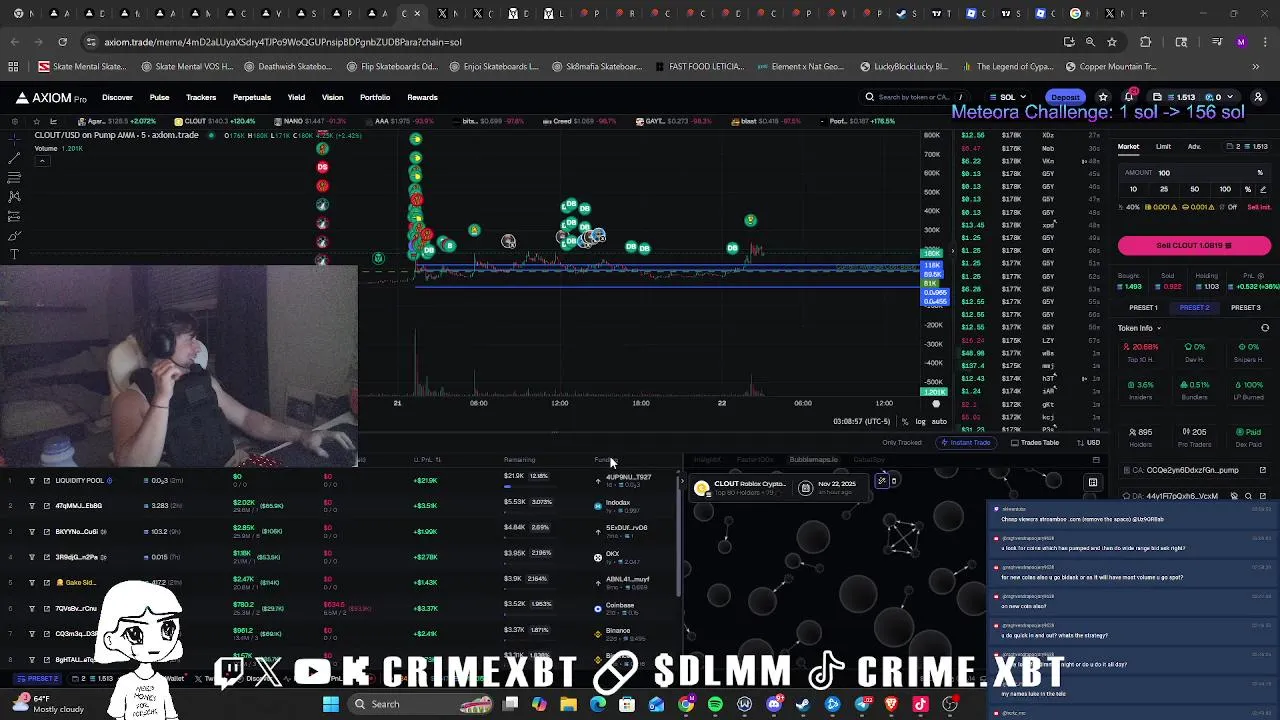Collapse the Token Info section
1280x720 pixels.
point(1139,328)
